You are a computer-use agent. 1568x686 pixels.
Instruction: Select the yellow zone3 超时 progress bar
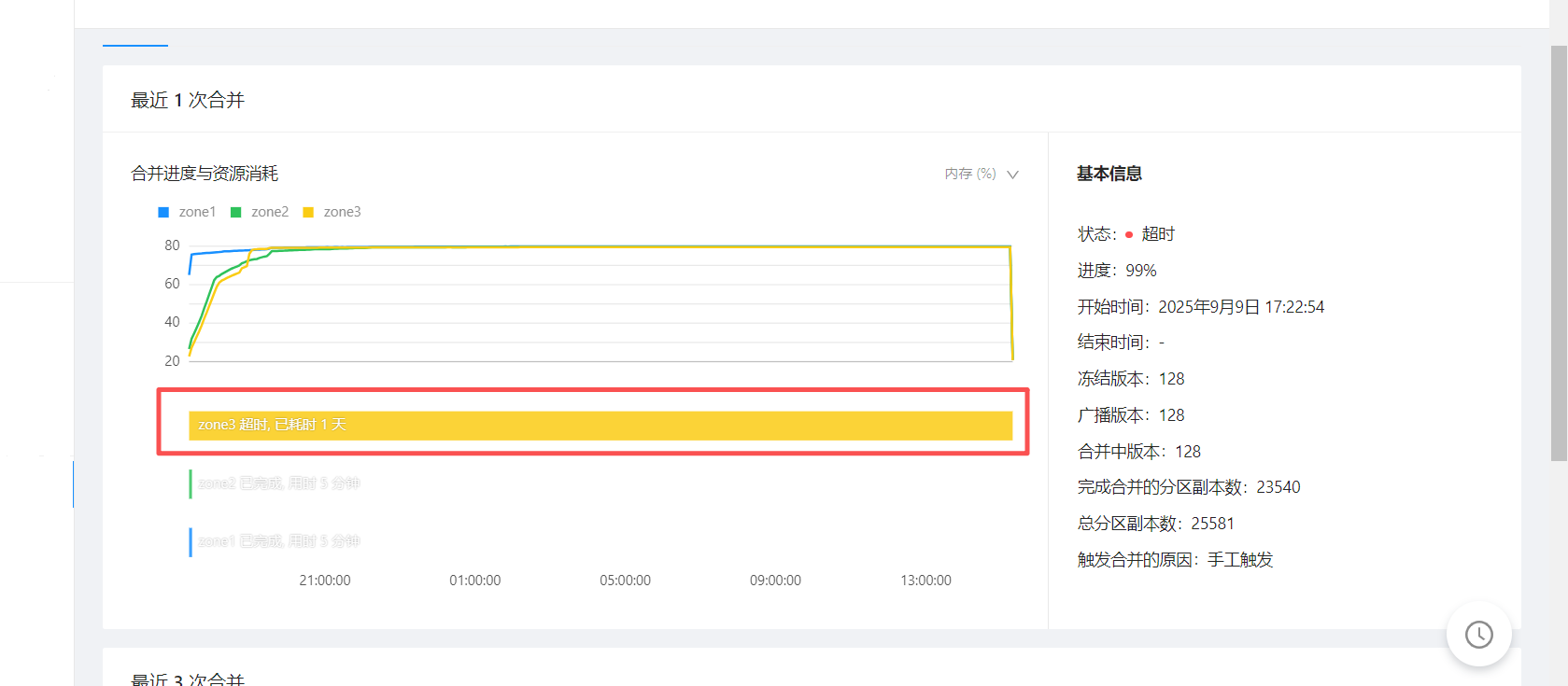(600, 425)
